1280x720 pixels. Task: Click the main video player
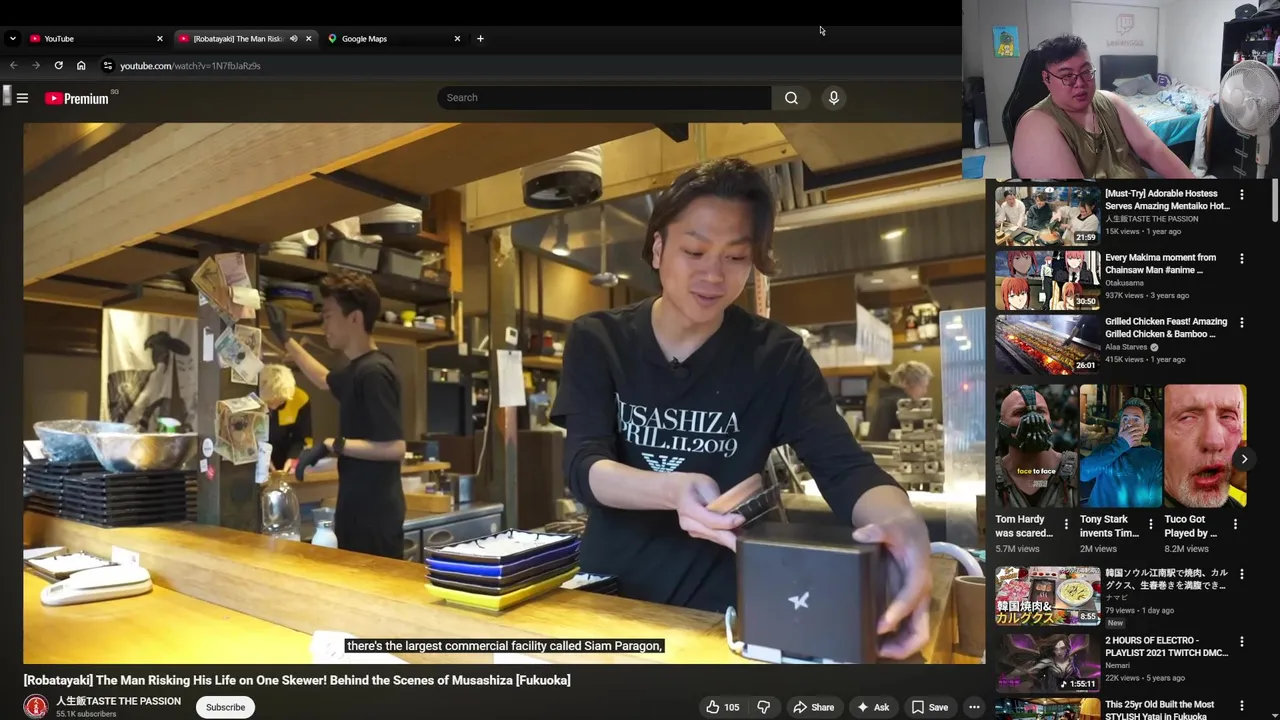coord(504,393)
